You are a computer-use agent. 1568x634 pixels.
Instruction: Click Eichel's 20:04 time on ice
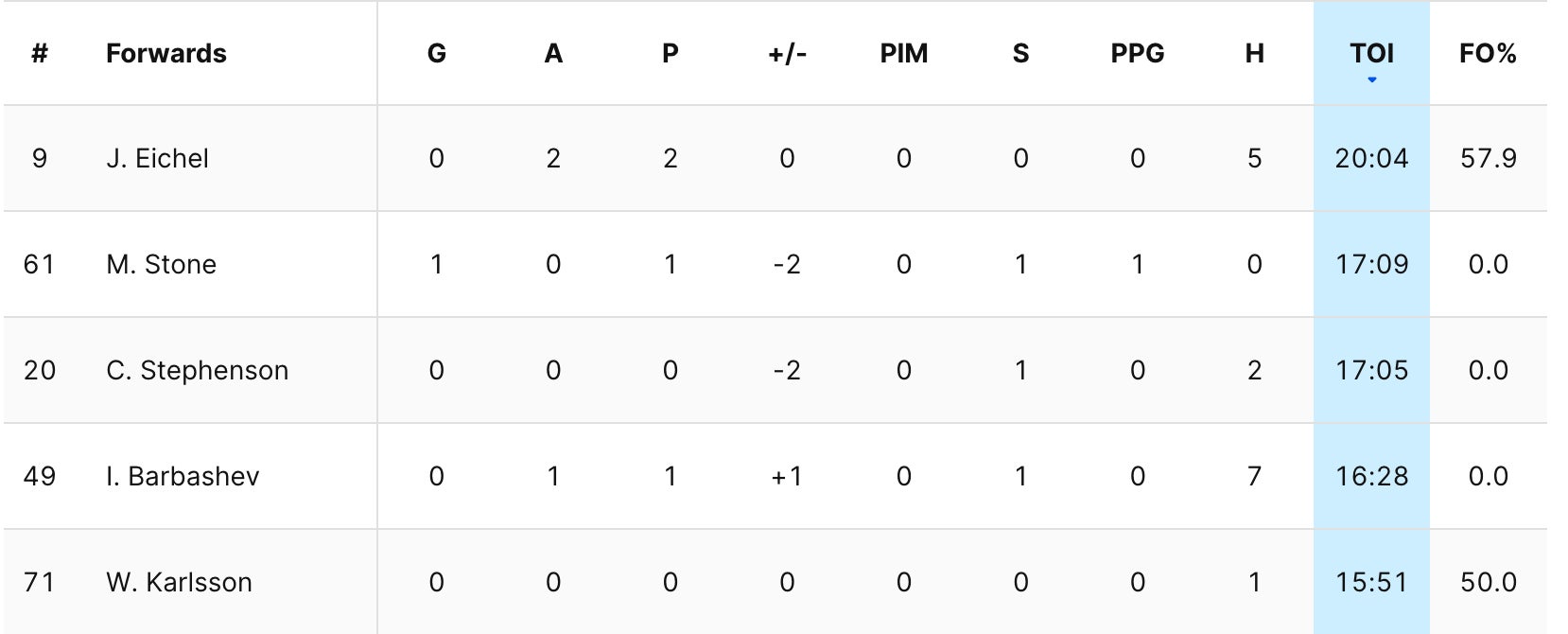pyautogui.click(x=1371, y=158)
